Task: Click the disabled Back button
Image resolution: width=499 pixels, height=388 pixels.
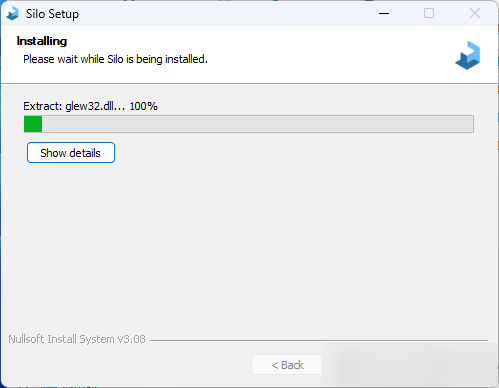Action: 287,365
